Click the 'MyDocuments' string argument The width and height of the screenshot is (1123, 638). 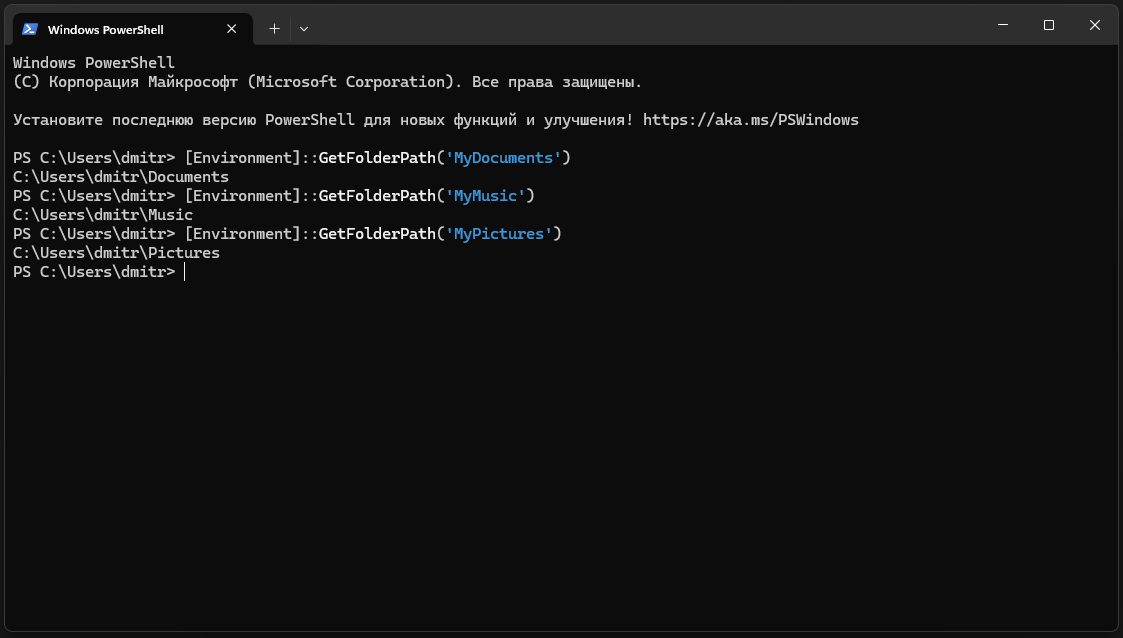coord(503,158)
